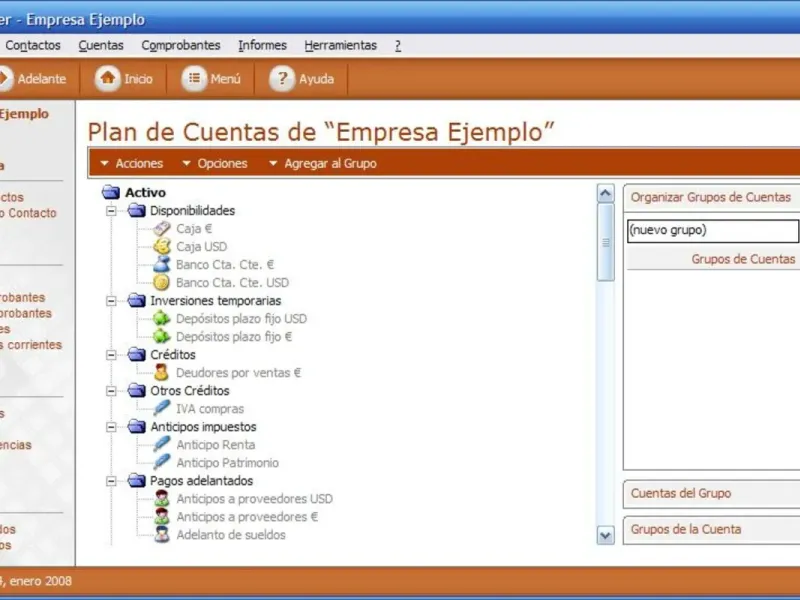Select the Caja € account label
800x600 pixels.
[194, 229]
